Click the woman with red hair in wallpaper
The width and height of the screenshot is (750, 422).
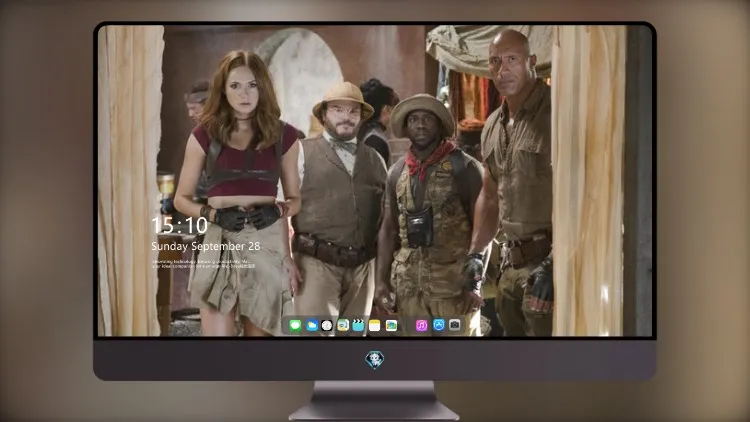coord(239,191)
